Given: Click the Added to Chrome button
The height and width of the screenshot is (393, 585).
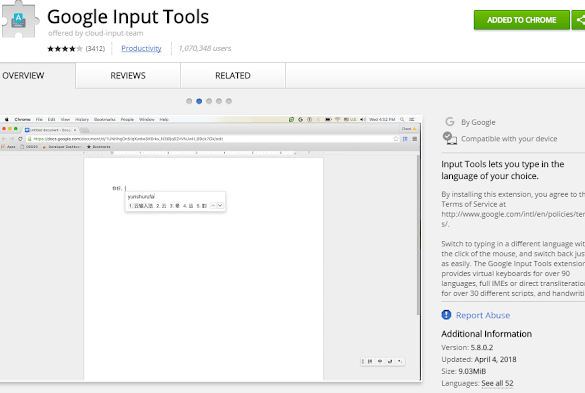Looking at the screenshot, I should point(522,20).
